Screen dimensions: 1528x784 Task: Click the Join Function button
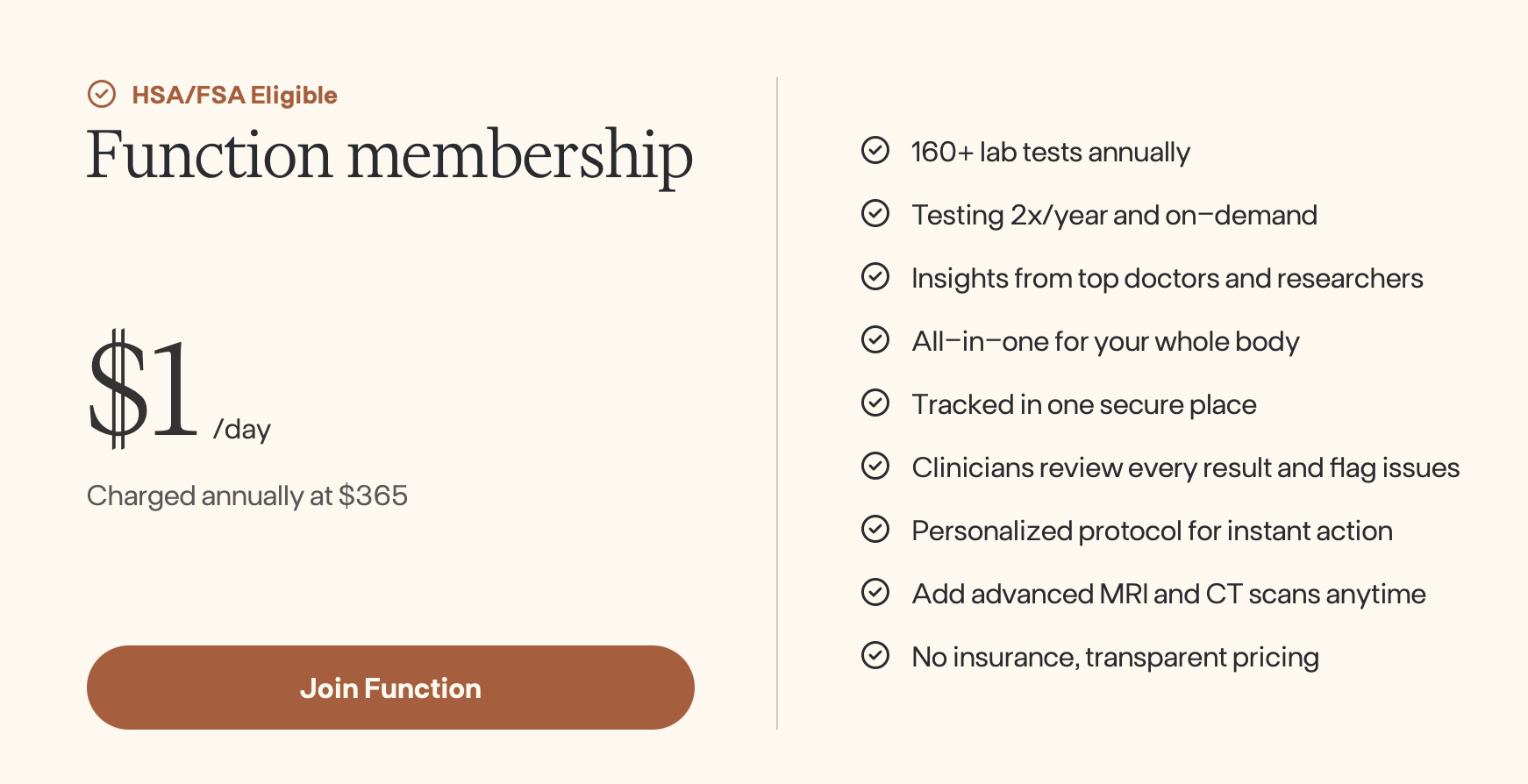pyautogui.click(x=390, y=688)
